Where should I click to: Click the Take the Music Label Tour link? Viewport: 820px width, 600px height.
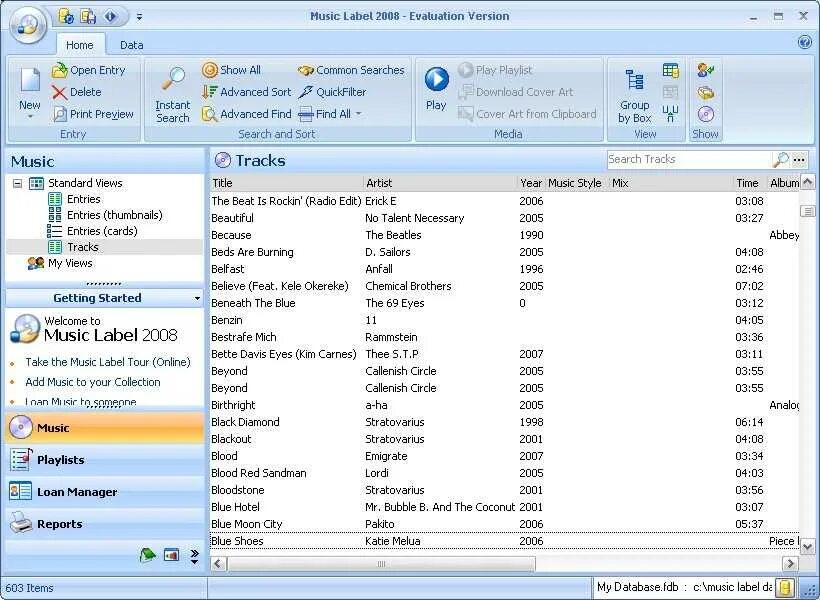[x=108, y=362]
